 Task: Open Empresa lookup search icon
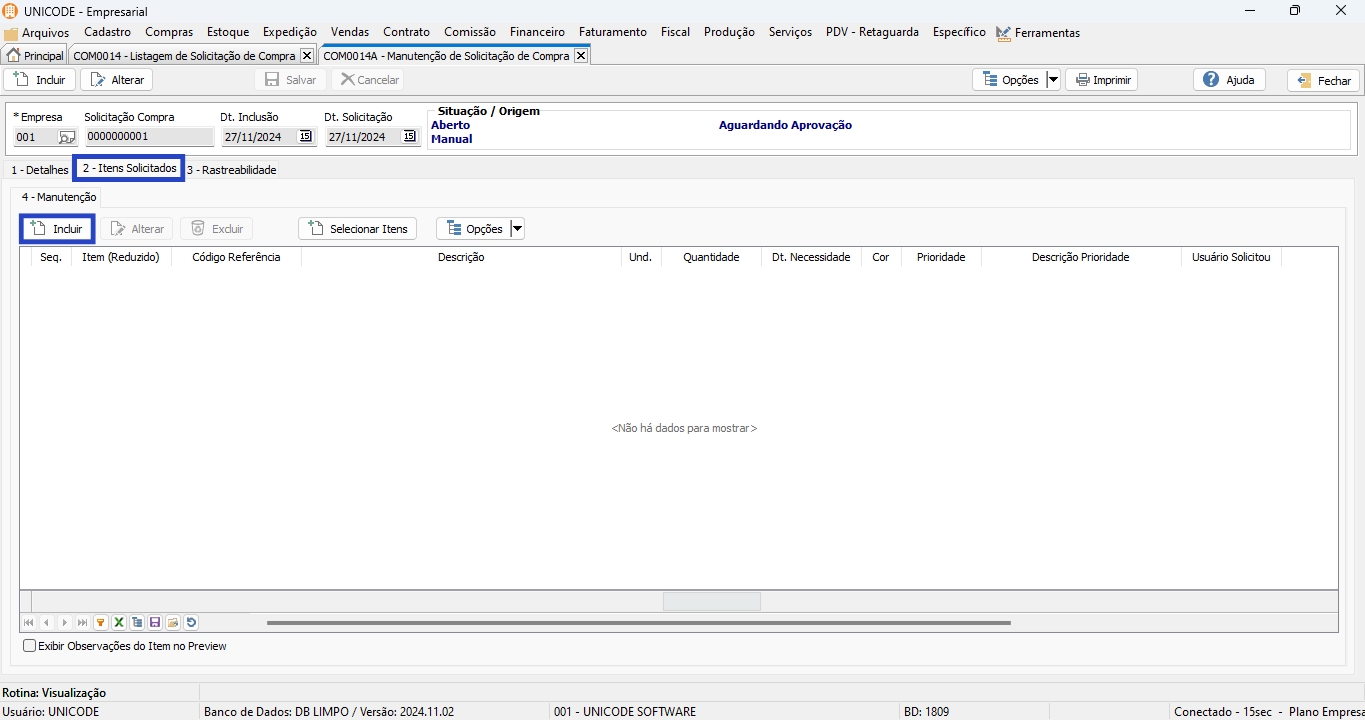[67, 137]
